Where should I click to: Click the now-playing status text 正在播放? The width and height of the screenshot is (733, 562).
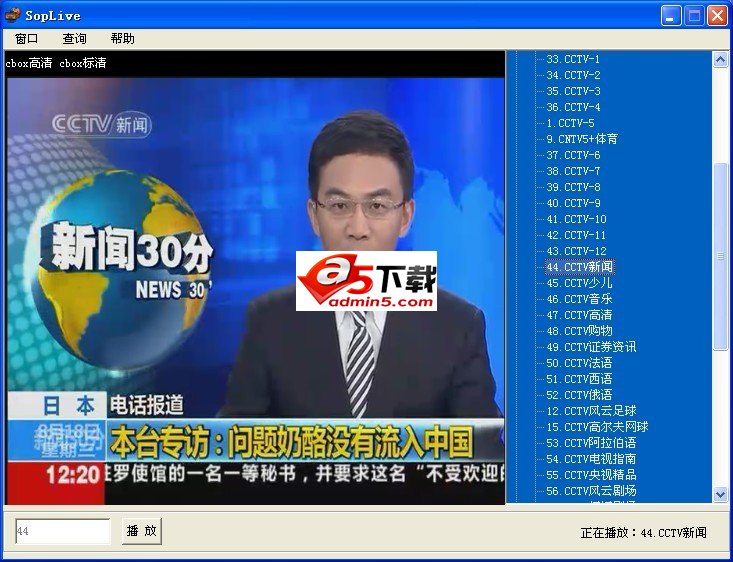point(644,533)
